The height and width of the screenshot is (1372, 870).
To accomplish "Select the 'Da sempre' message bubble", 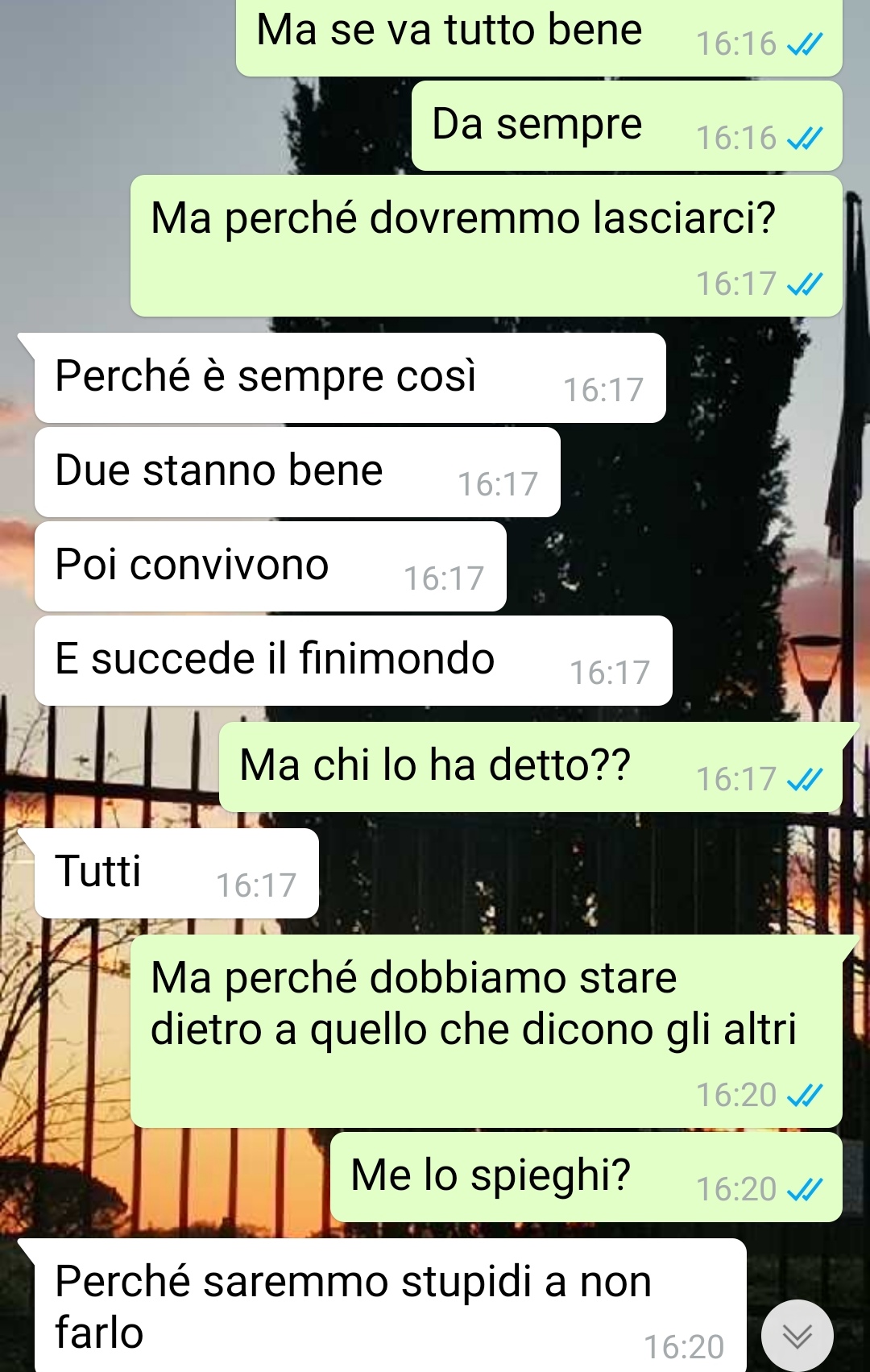I will pyautogui.click(x=627, y=126).
